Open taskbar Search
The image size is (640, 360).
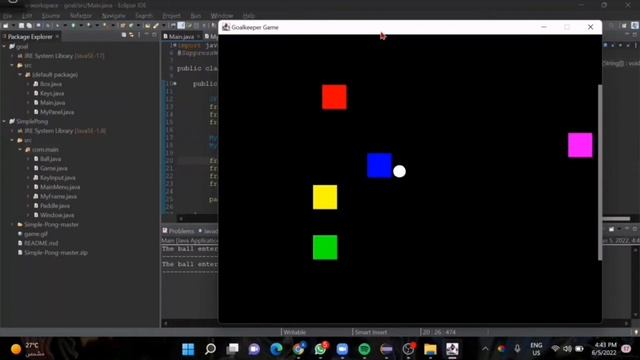(x=210, y=349)
